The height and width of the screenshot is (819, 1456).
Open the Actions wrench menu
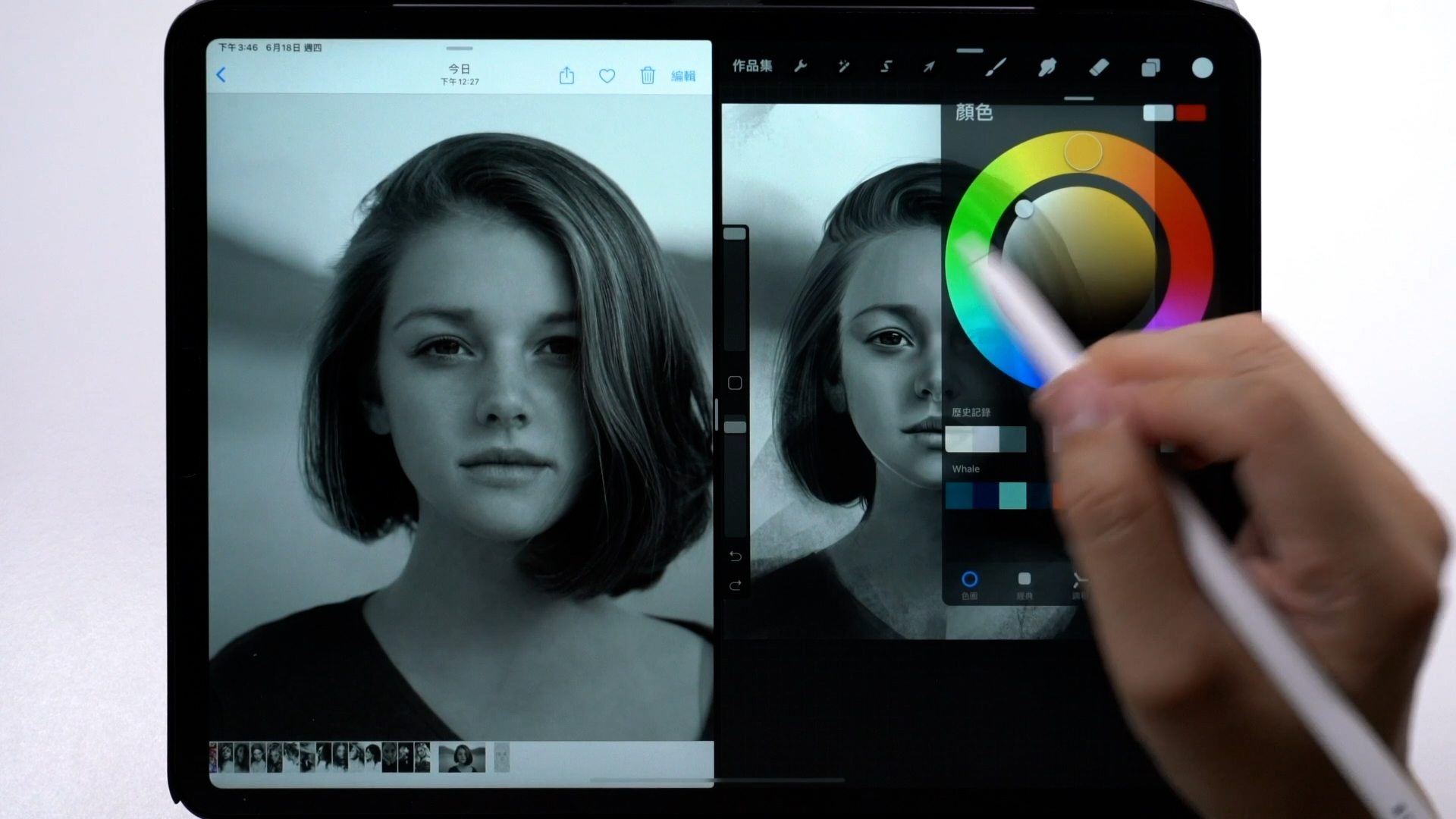(x=800, y=67)
